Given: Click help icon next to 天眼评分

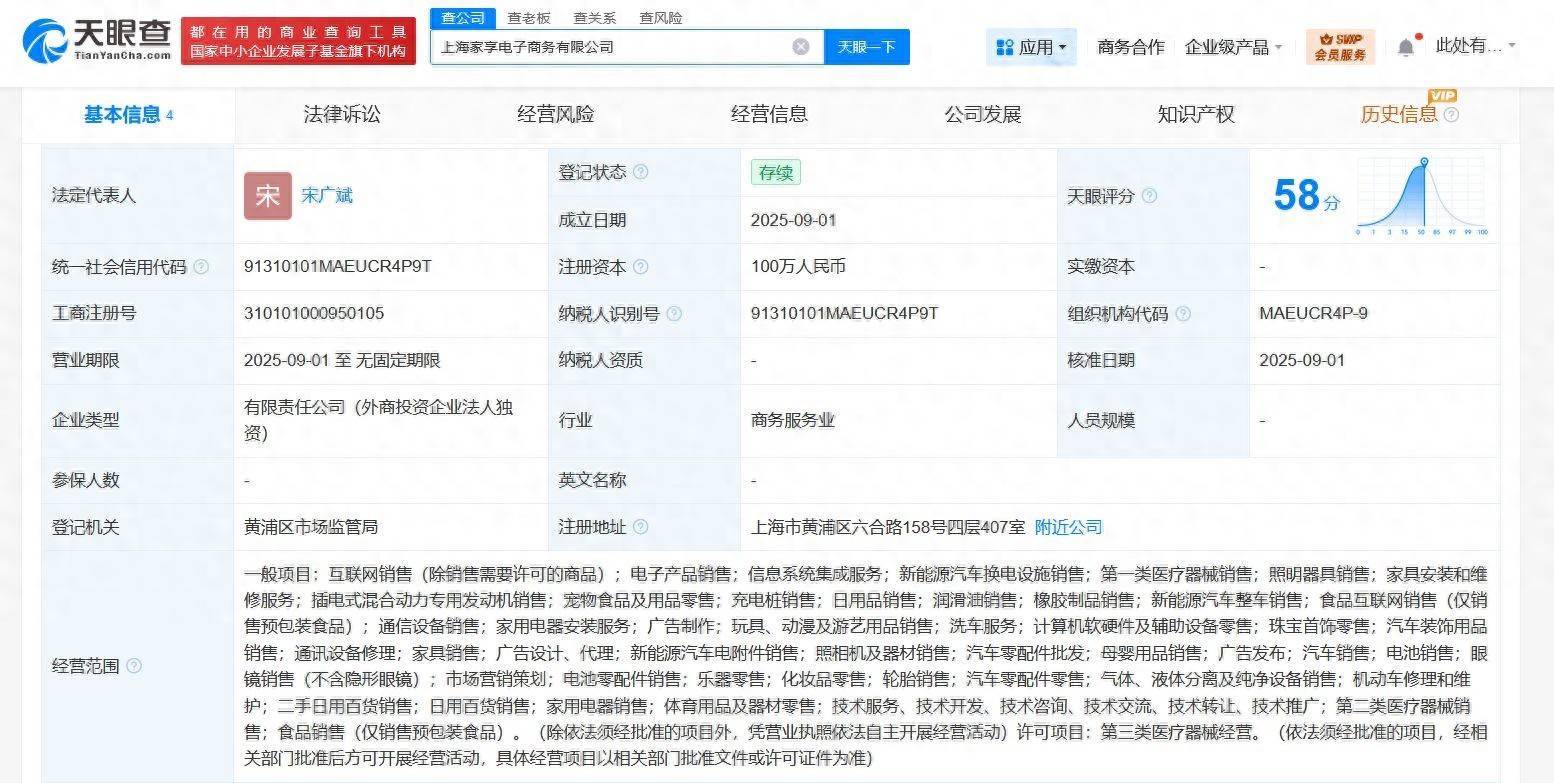Looking at the screenshot, I should pos(1149,196).
